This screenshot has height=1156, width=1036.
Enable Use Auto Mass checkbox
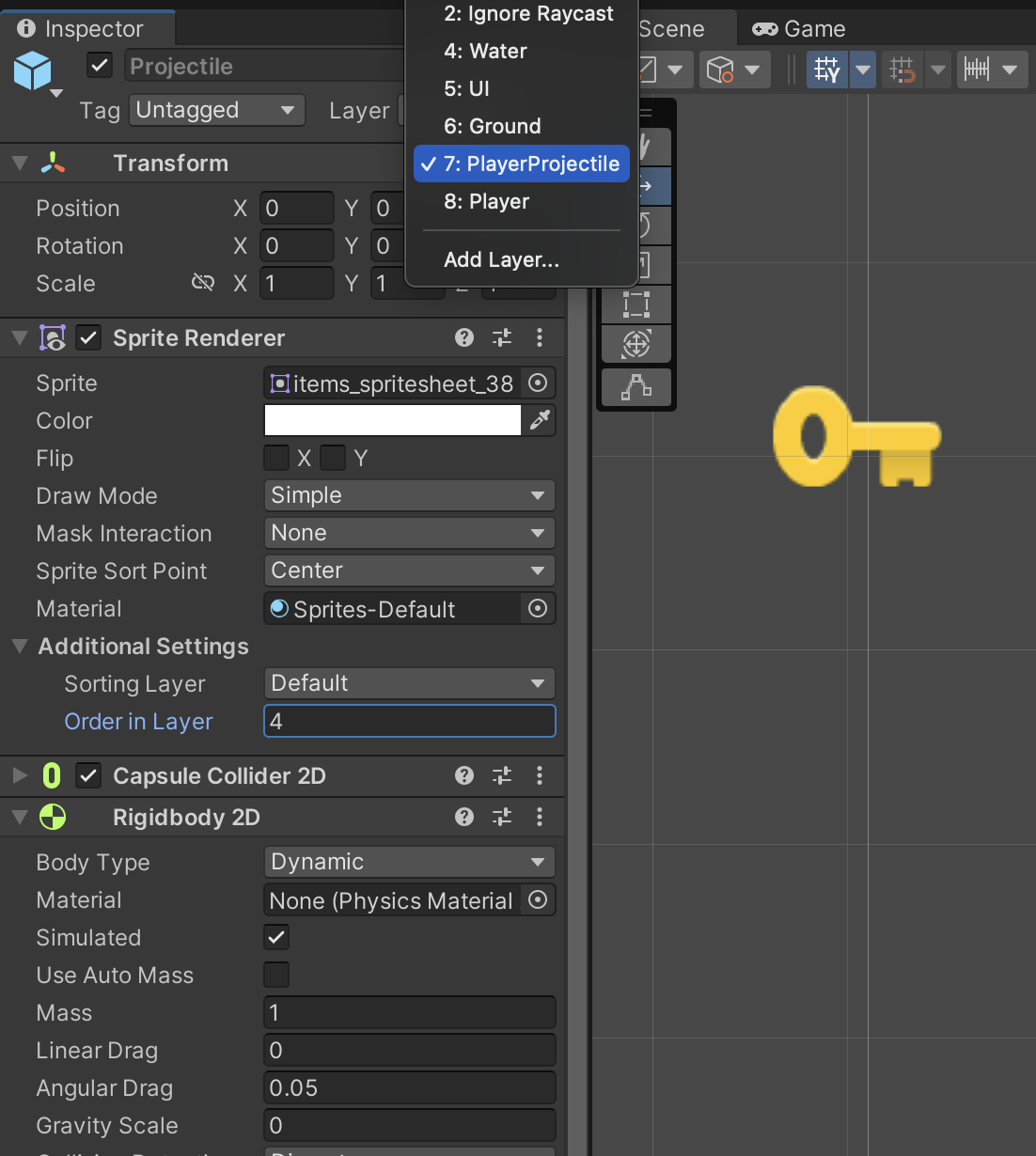276,975
